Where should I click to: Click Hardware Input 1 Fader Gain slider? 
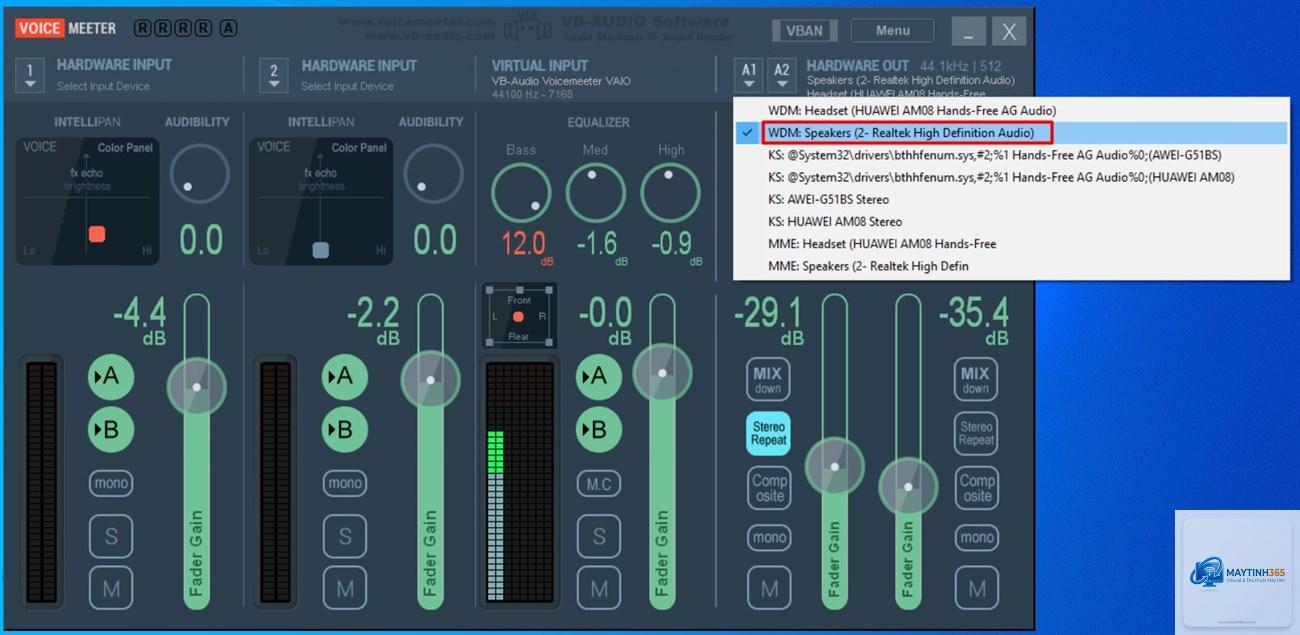coord(197,450)
